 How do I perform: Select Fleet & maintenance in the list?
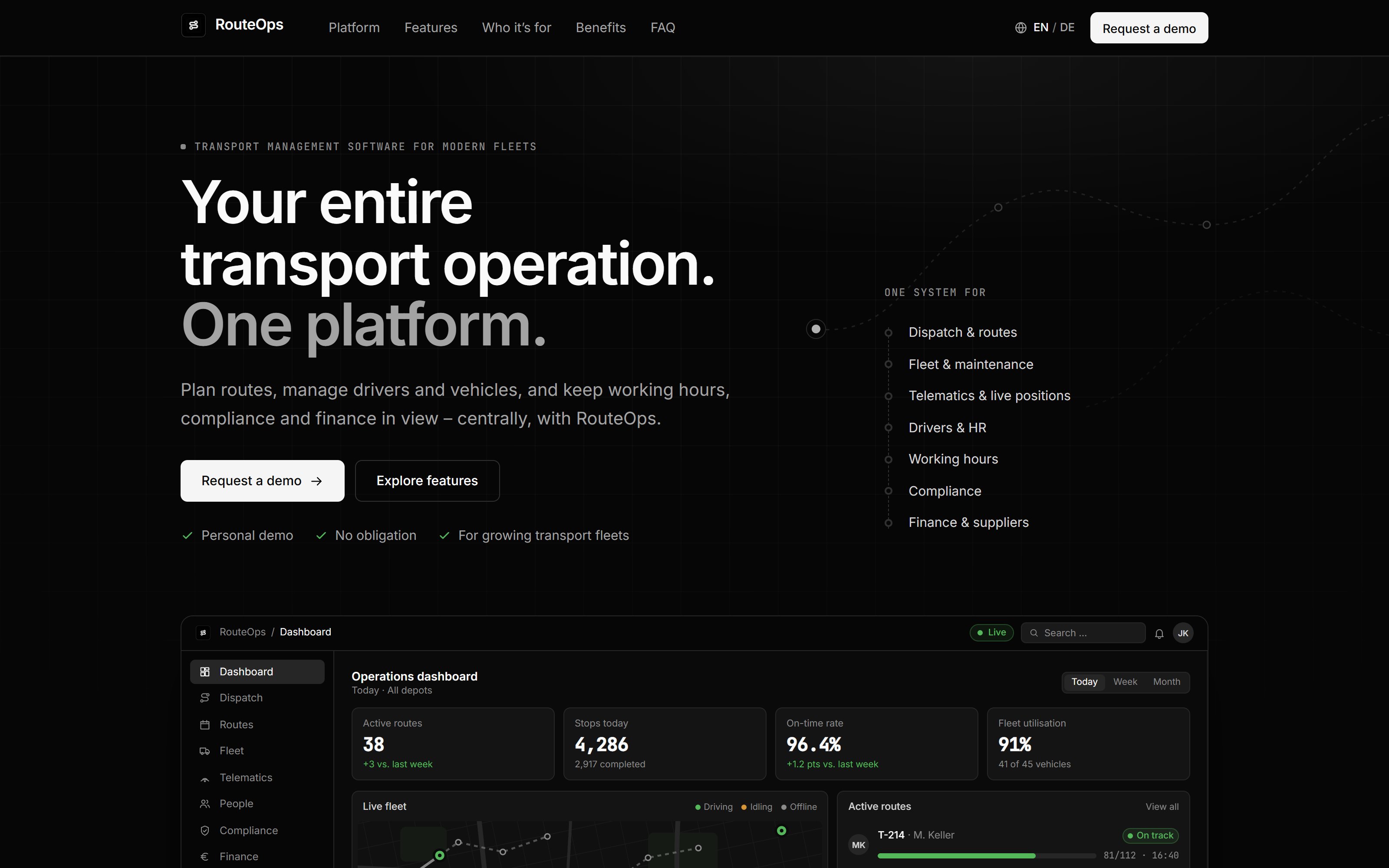[971, 365]
